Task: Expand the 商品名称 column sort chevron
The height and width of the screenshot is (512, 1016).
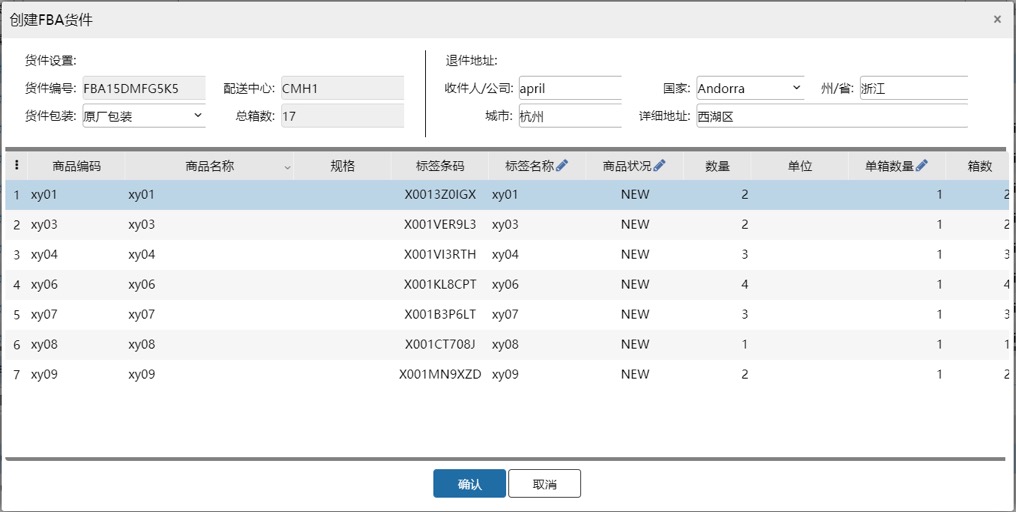Action: click(287, 167)
